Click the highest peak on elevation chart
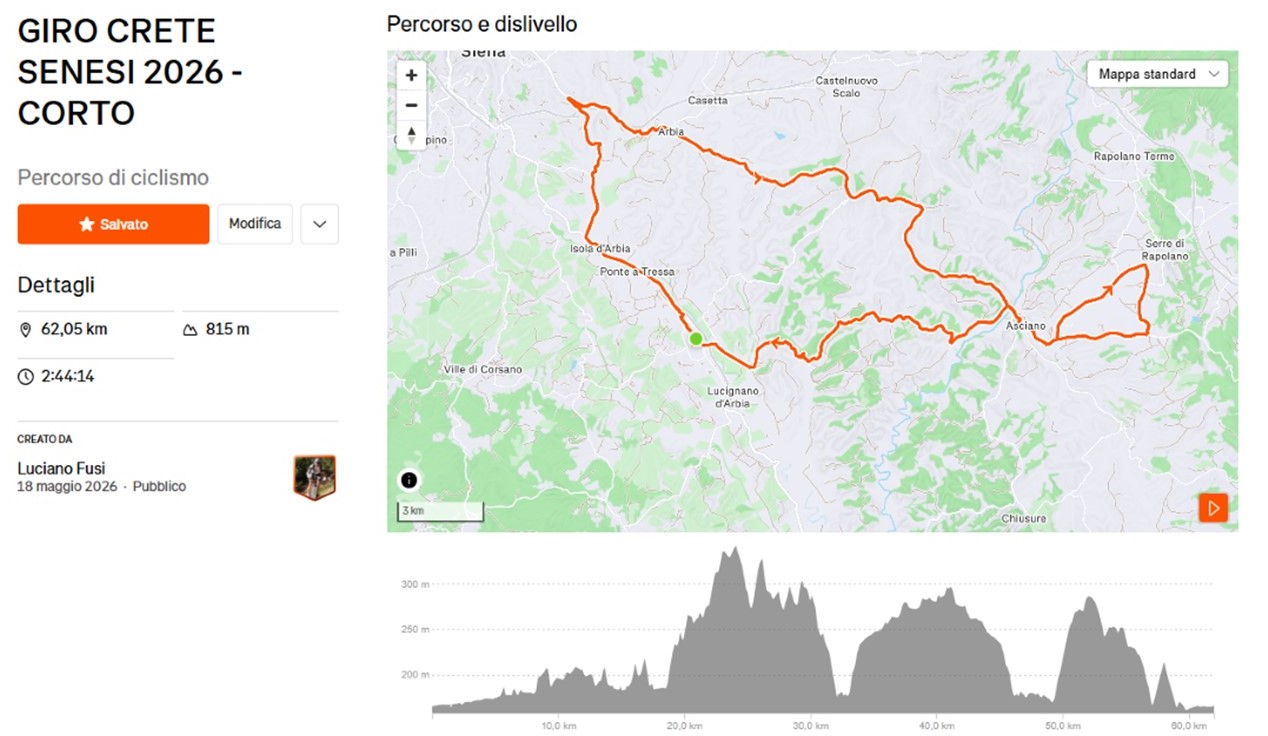The height and width of the screenshot is (736, 1268). coord(735,549)
